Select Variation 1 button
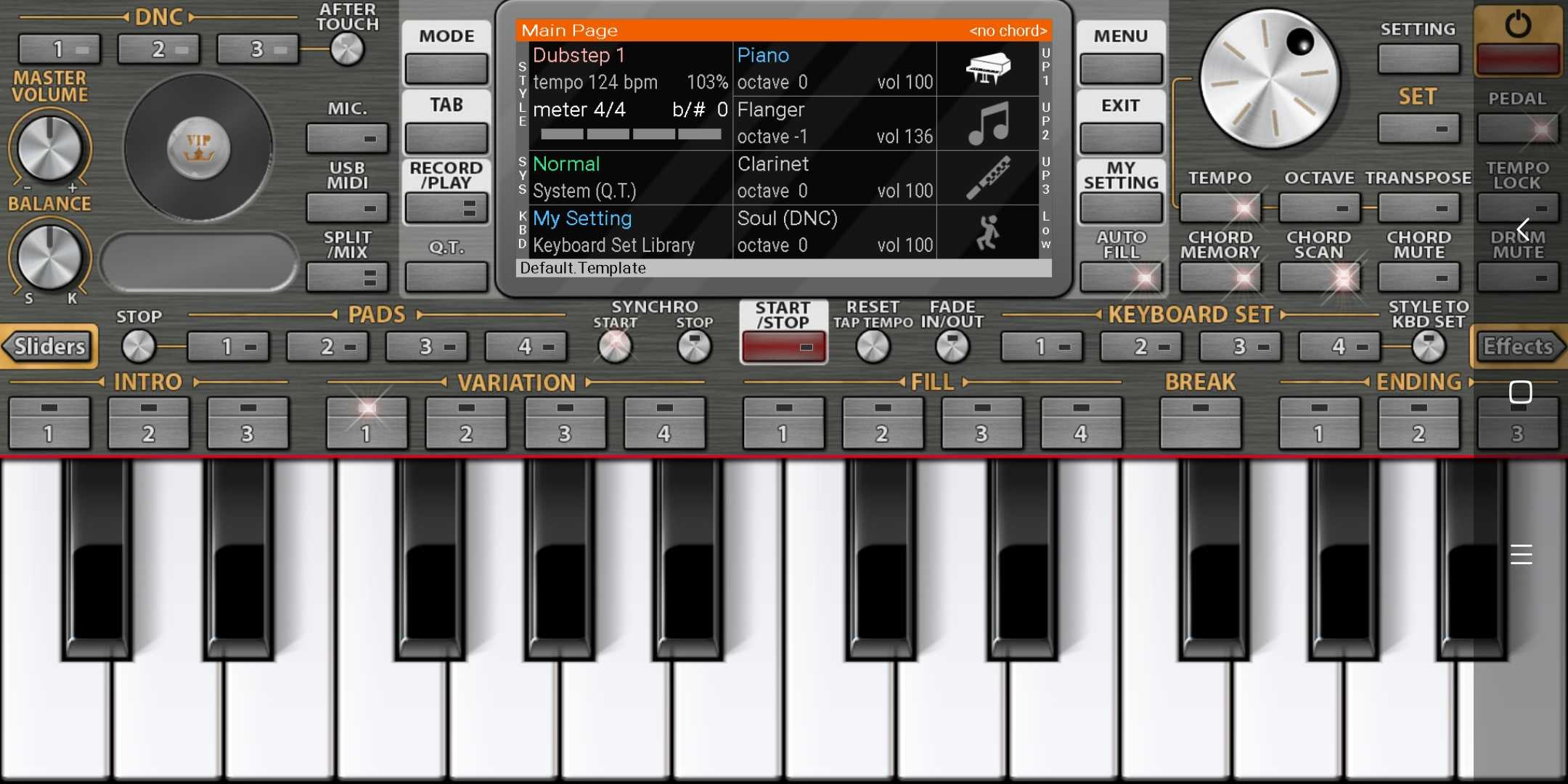1568x784 pixels. click(367, 423)
